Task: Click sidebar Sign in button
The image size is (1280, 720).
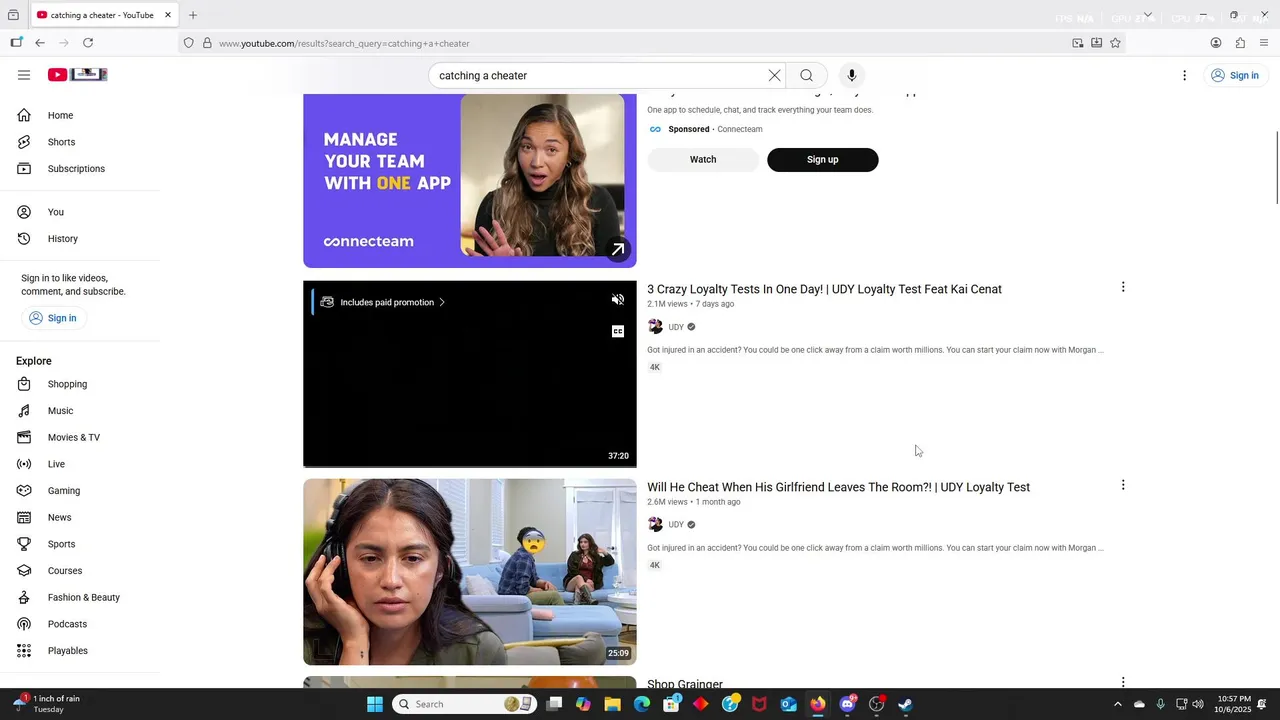Action: [x=53, y=318]
